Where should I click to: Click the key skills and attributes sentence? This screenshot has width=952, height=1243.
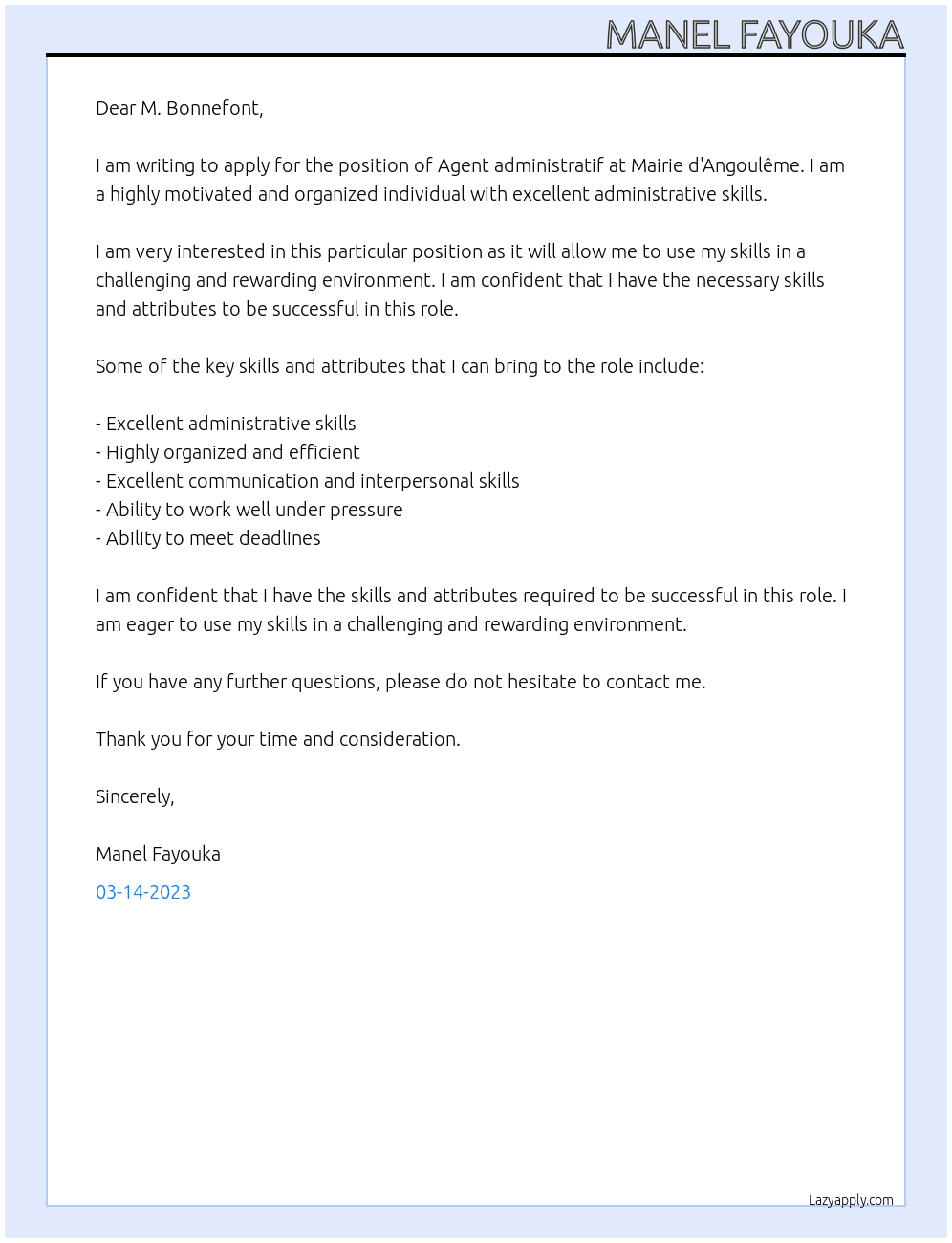coord(400,366)
